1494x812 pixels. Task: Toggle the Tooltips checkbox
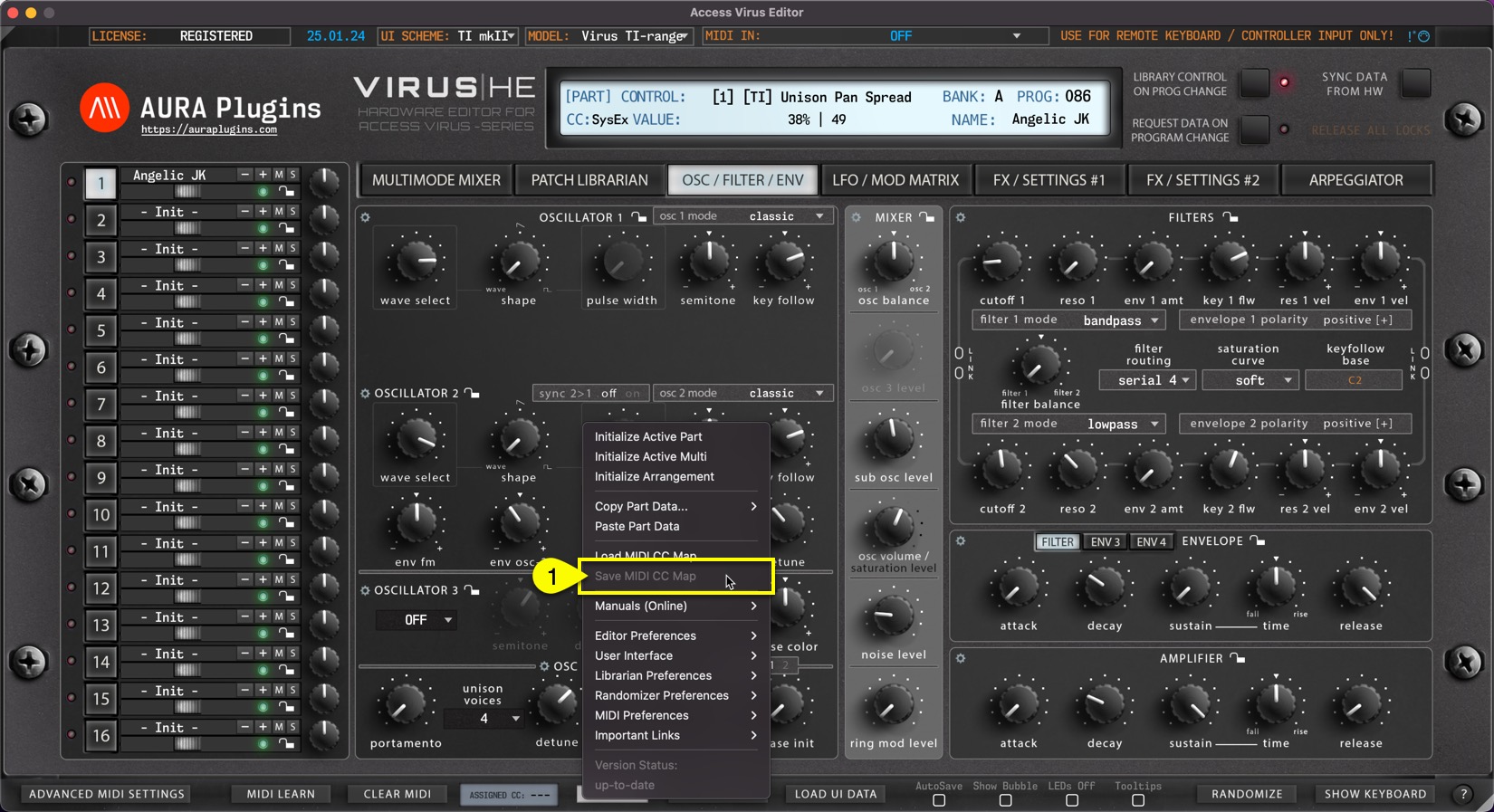(x=1138, y=800)
